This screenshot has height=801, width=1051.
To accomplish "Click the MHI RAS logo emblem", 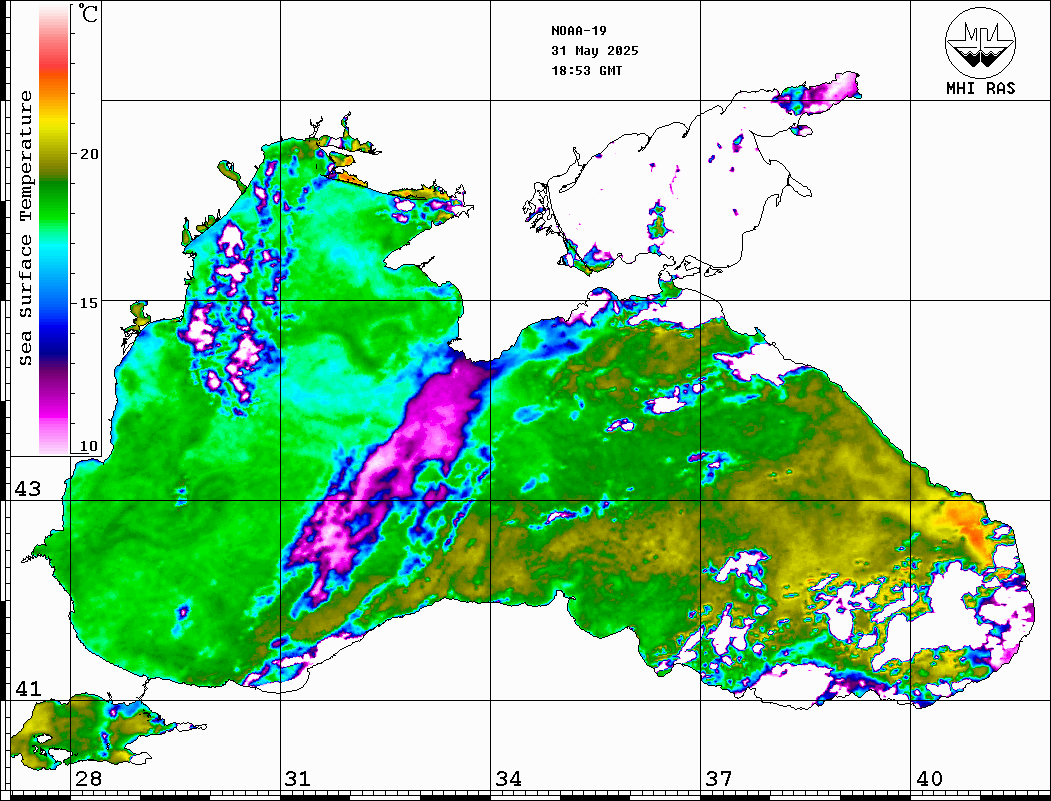I will click(x=980, y=42).
